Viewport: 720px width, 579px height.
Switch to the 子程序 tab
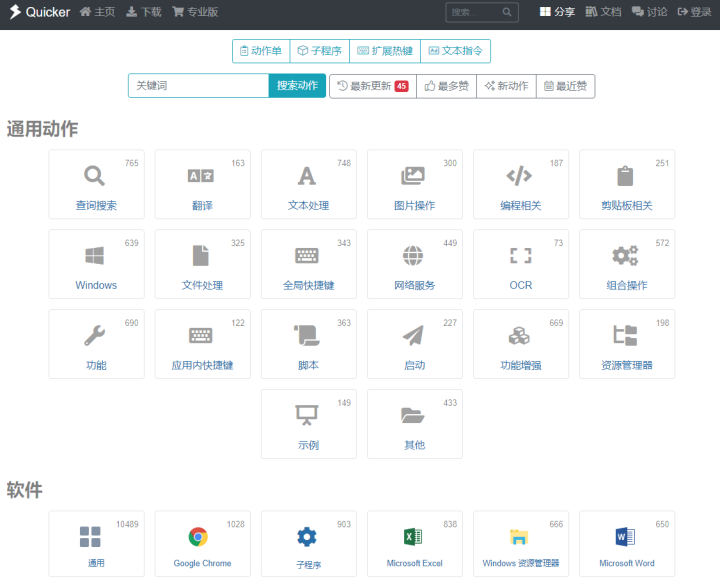point(320,51)
